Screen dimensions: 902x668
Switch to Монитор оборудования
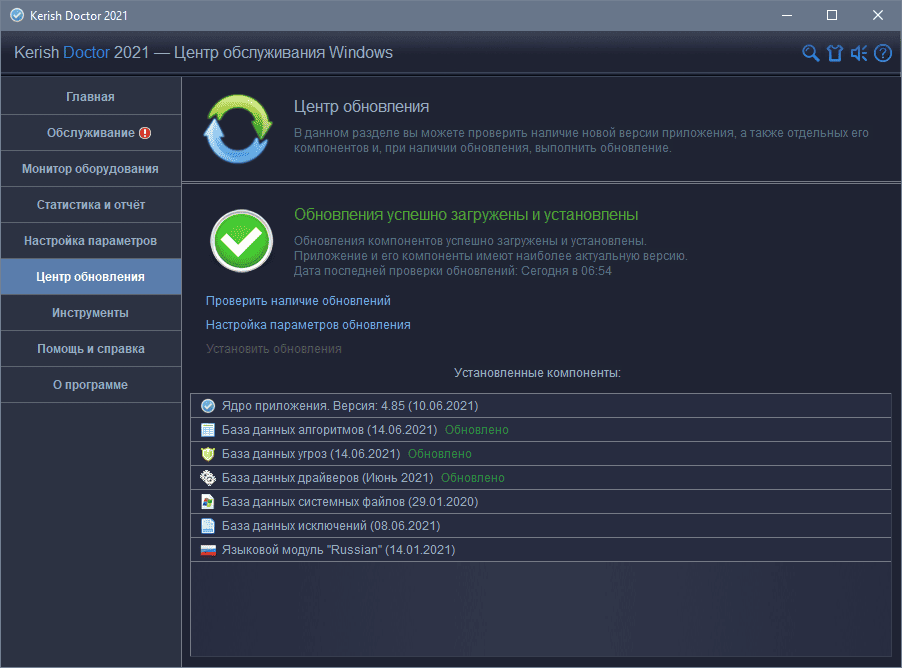click(x=91, y=169)
